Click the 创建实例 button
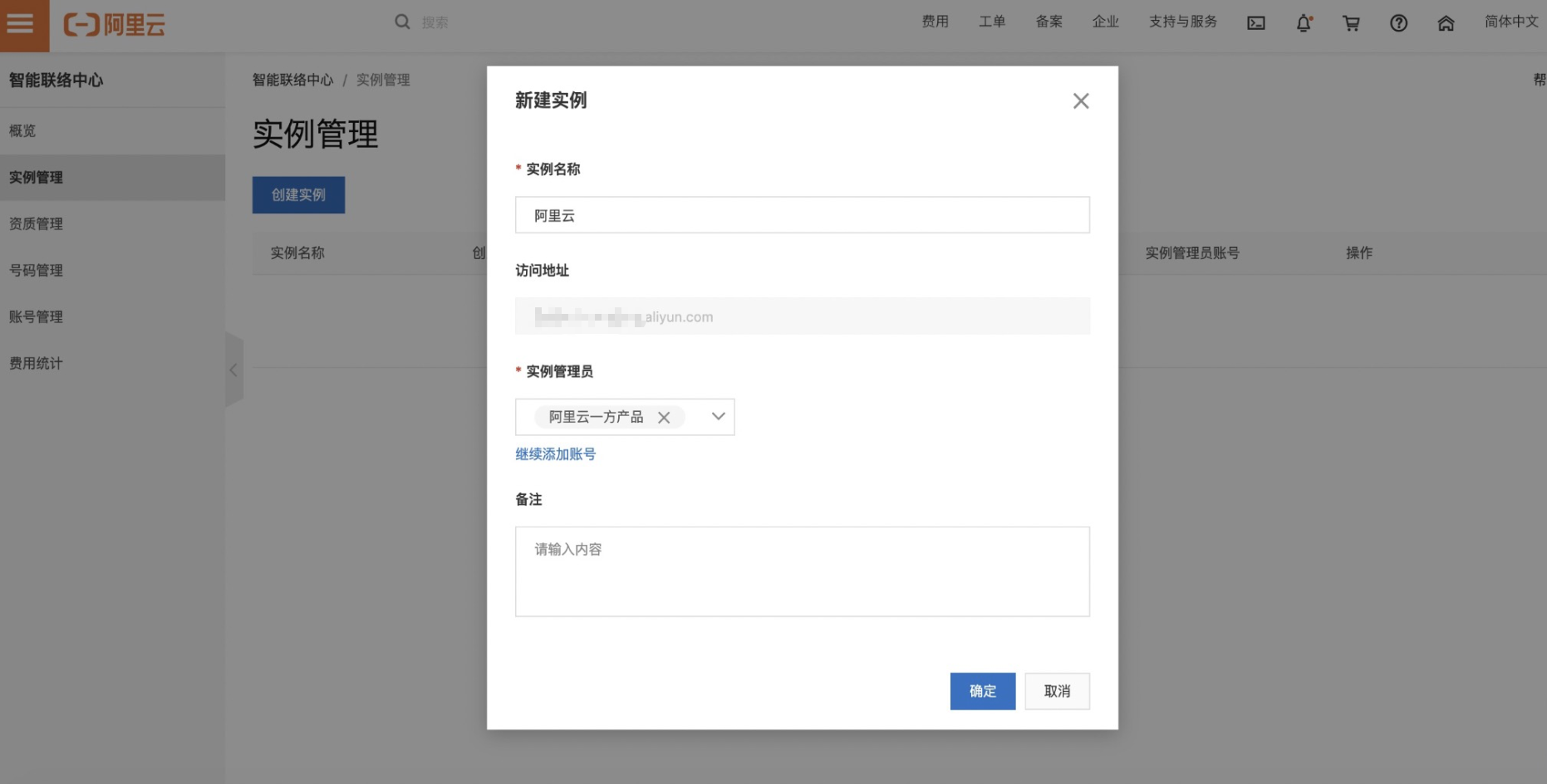The image size is (1547, 784). tap(298, 195)
